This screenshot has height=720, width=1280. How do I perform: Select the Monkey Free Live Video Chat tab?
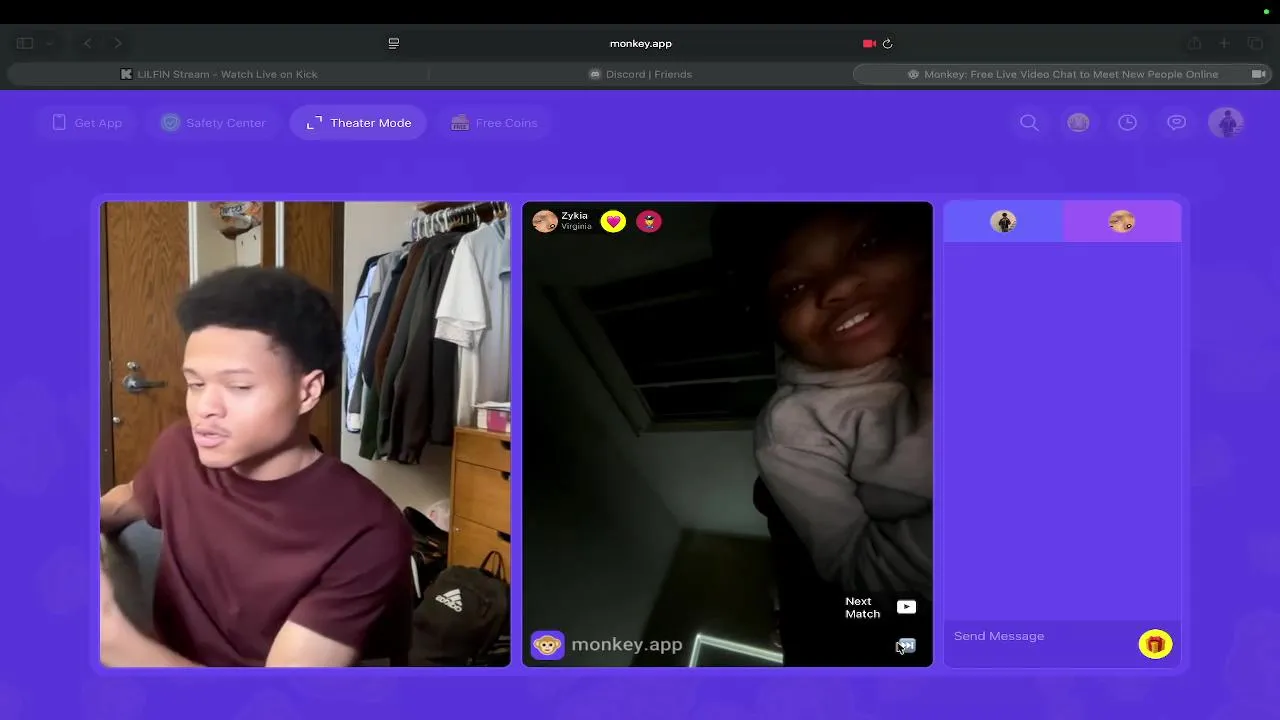(x=1062, y=74)
